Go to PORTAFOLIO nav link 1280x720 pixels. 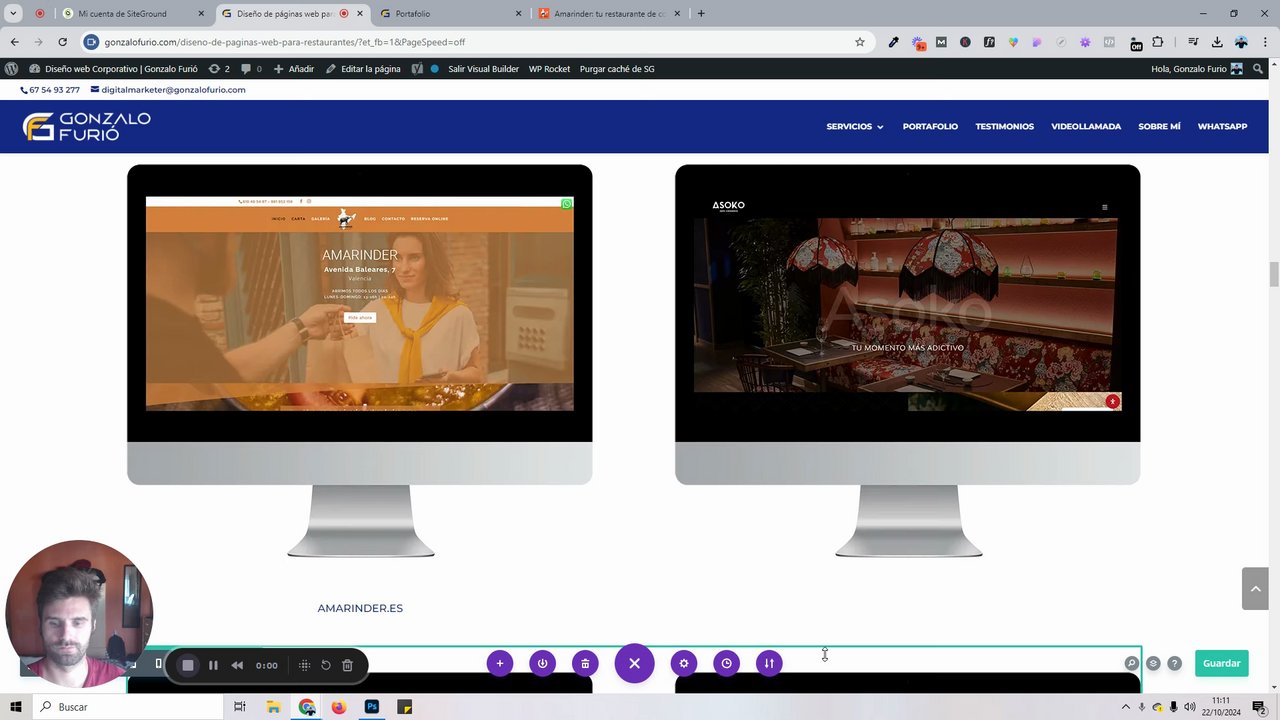(x=930, y=127)
